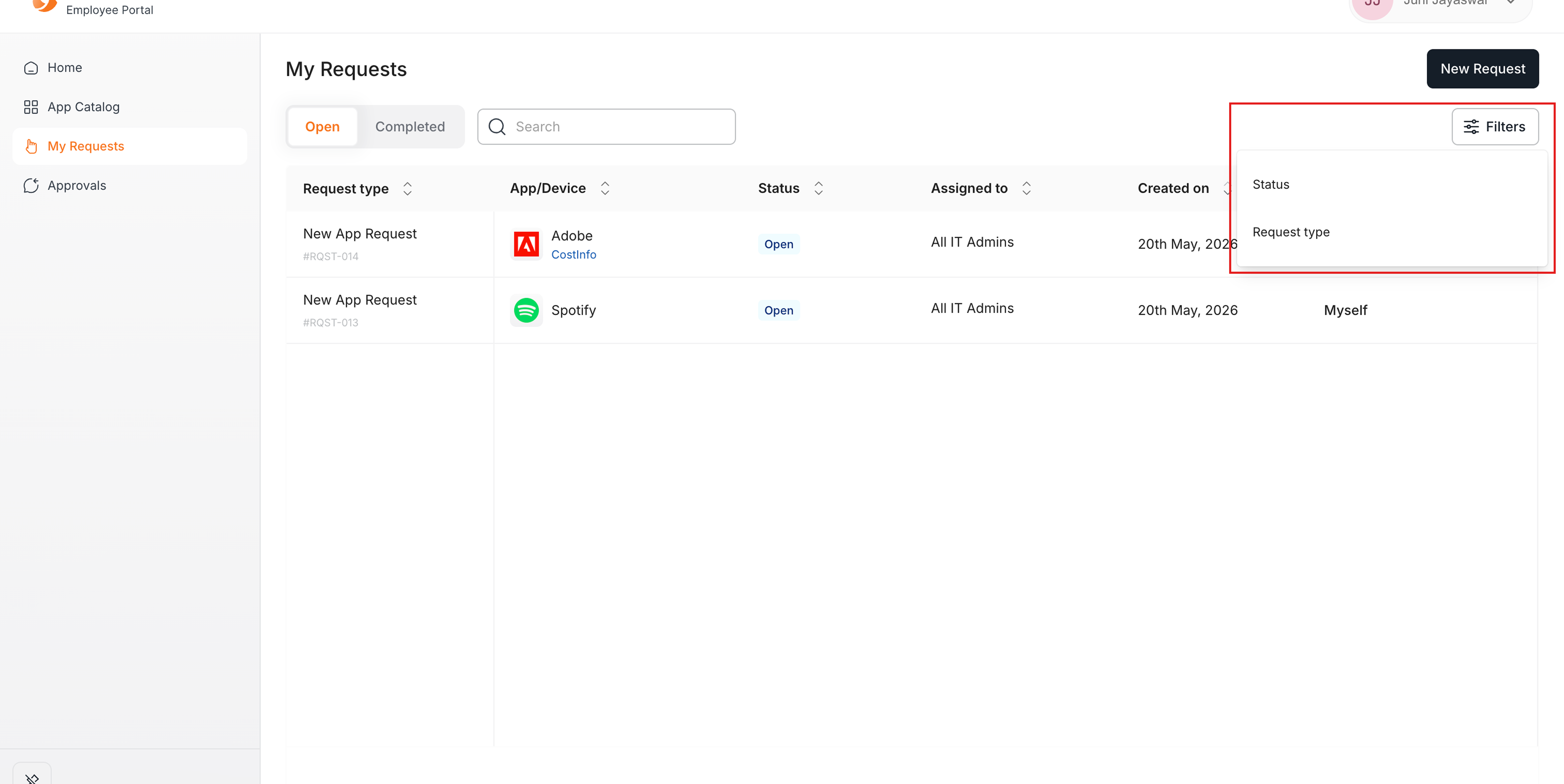The image size is (1564, 784).
Task: Click the App Catalog grid icon
Action: tap(31, 107)
